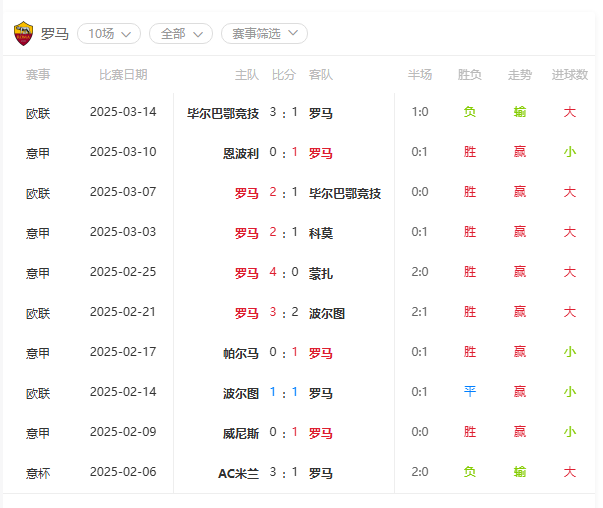Open the 全部 filter dropdown
603x508 pixels.
(x=181, y=33)
